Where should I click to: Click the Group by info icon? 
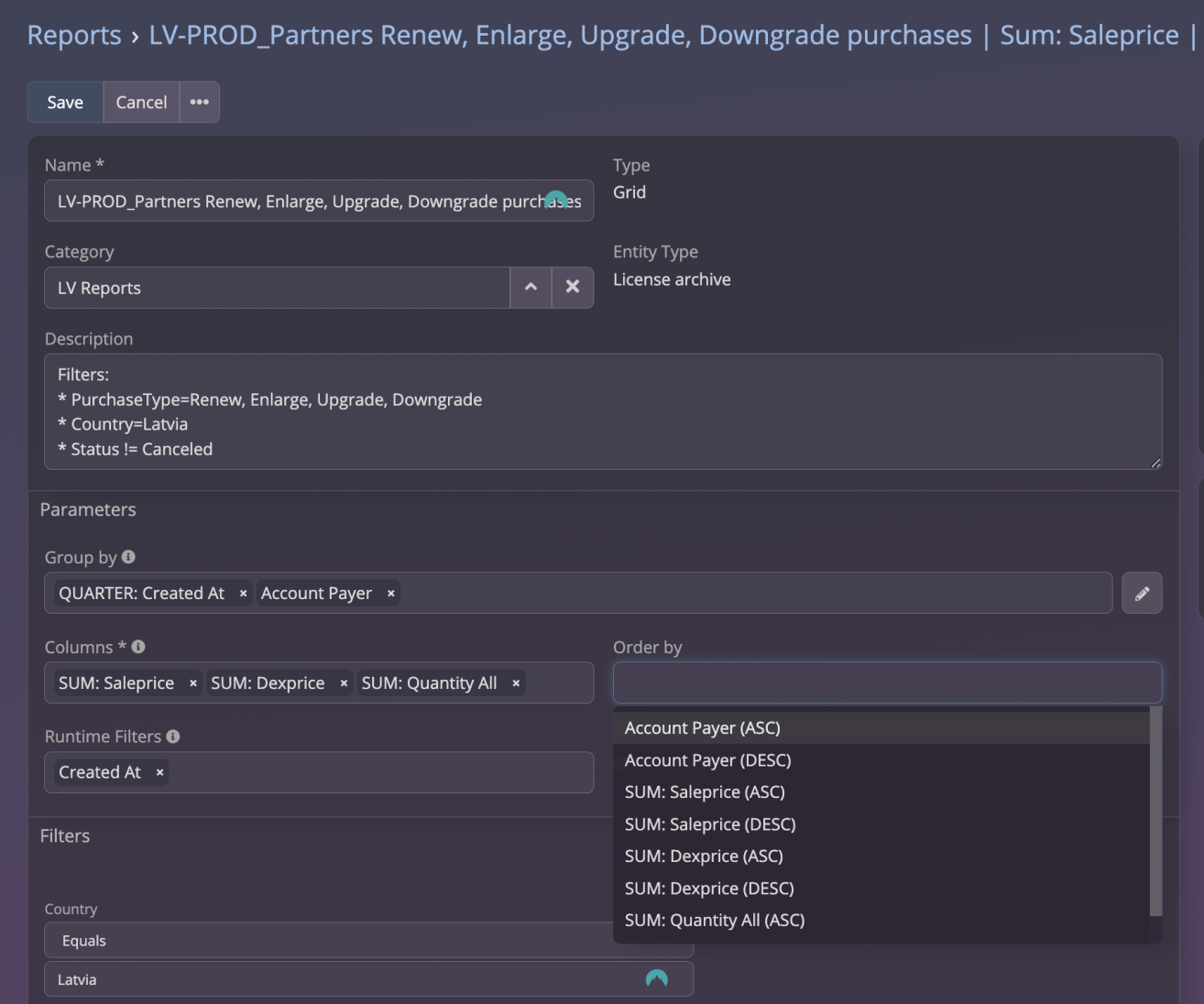(x=128, y=557)
